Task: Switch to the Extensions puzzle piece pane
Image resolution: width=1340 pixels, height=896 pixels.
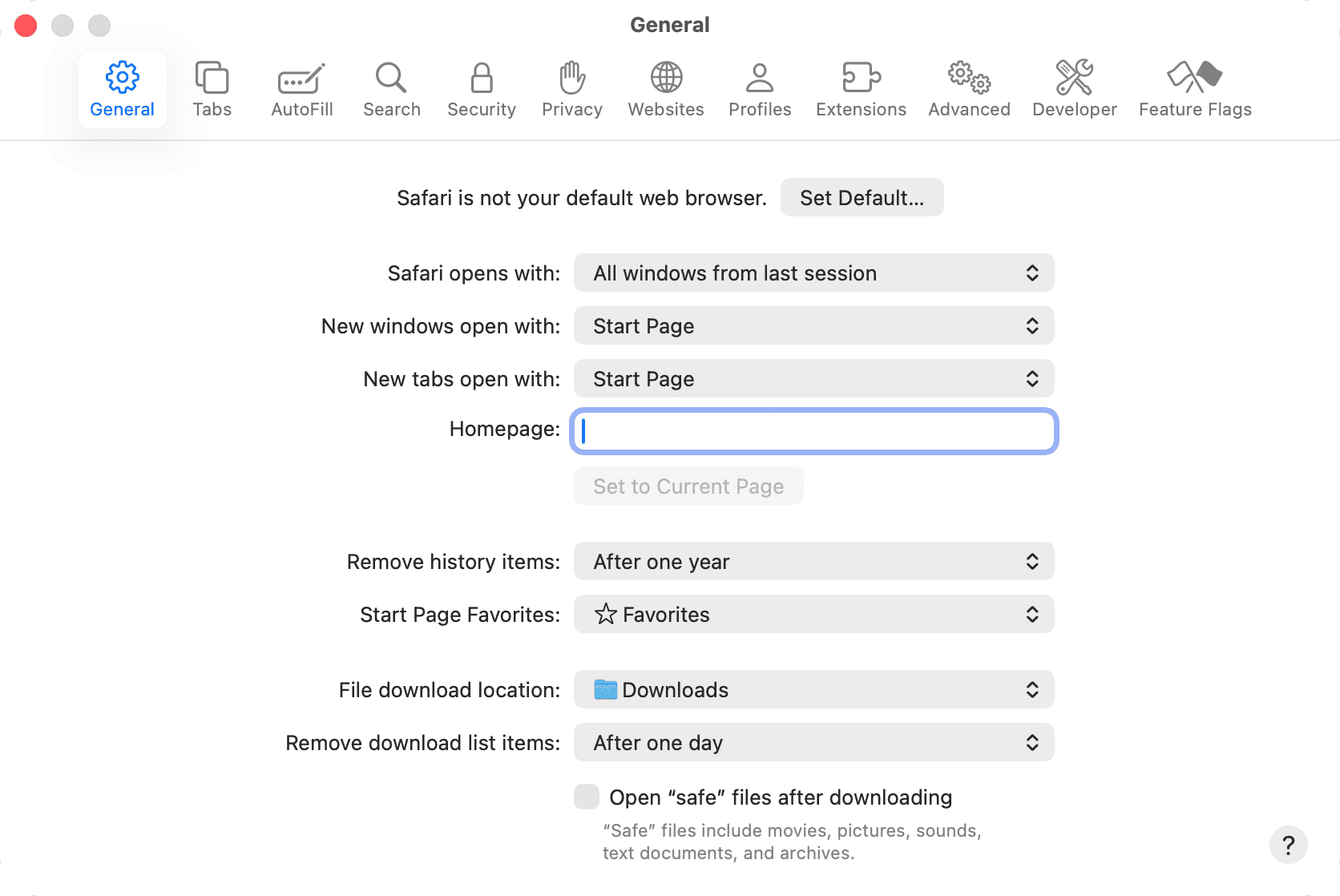Action: 861,90
